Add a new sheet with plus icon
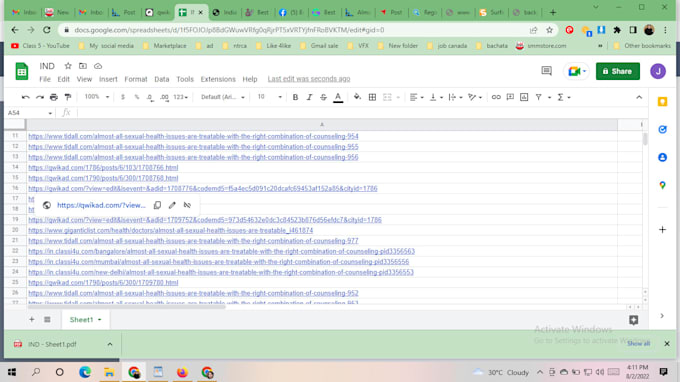The width and height of the screenshot is (680, 382). point(32,320)
